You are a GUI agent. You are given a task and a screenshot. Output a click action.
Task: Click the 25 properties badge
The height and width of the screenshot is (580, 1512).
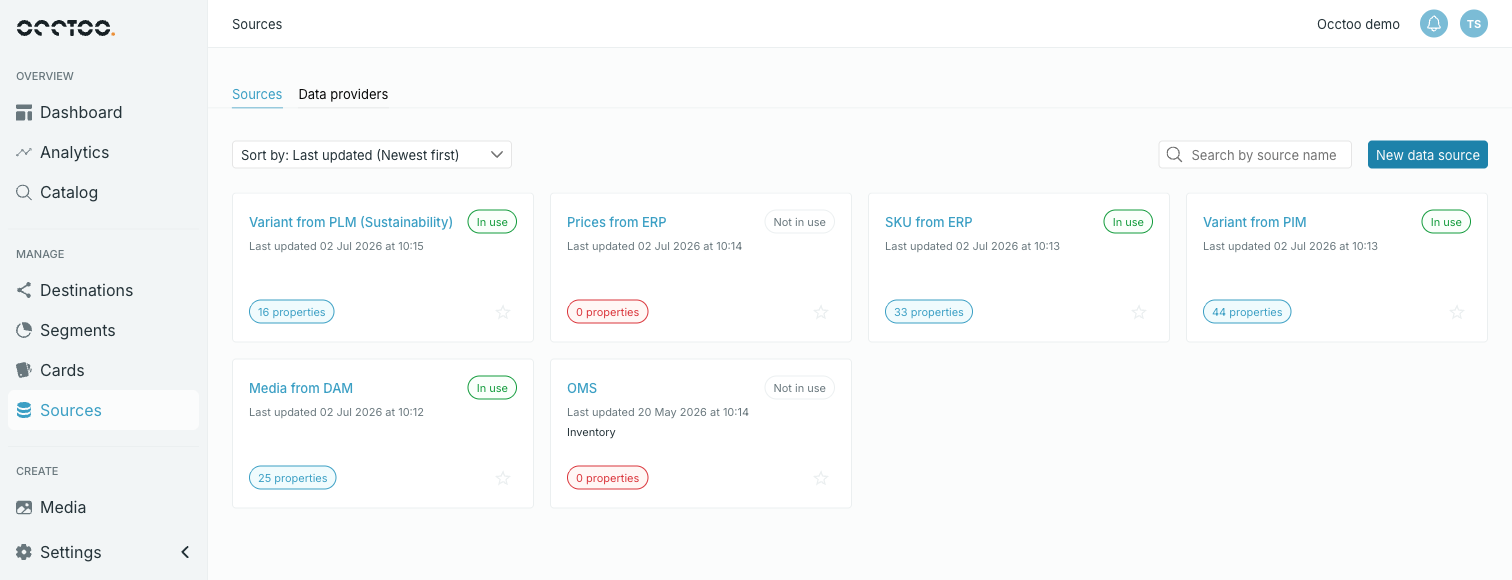click(293, 478)
